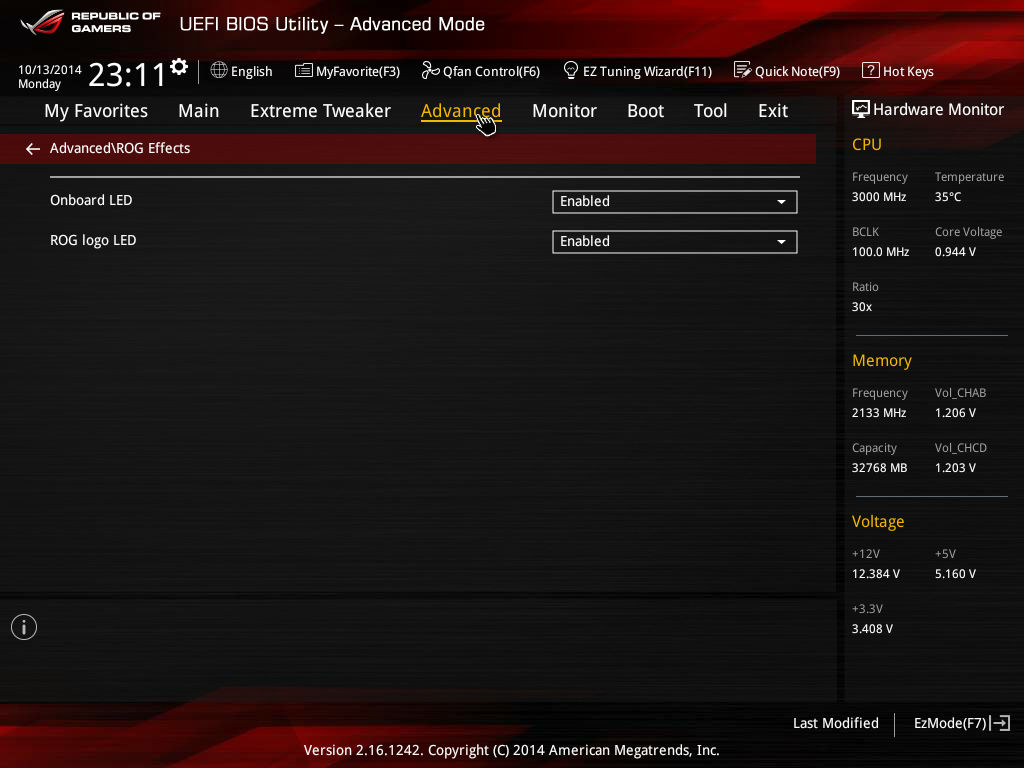Open Quick Note(F9)
1024x768 pixels.
pyautogui.click(x=787, y=71)
